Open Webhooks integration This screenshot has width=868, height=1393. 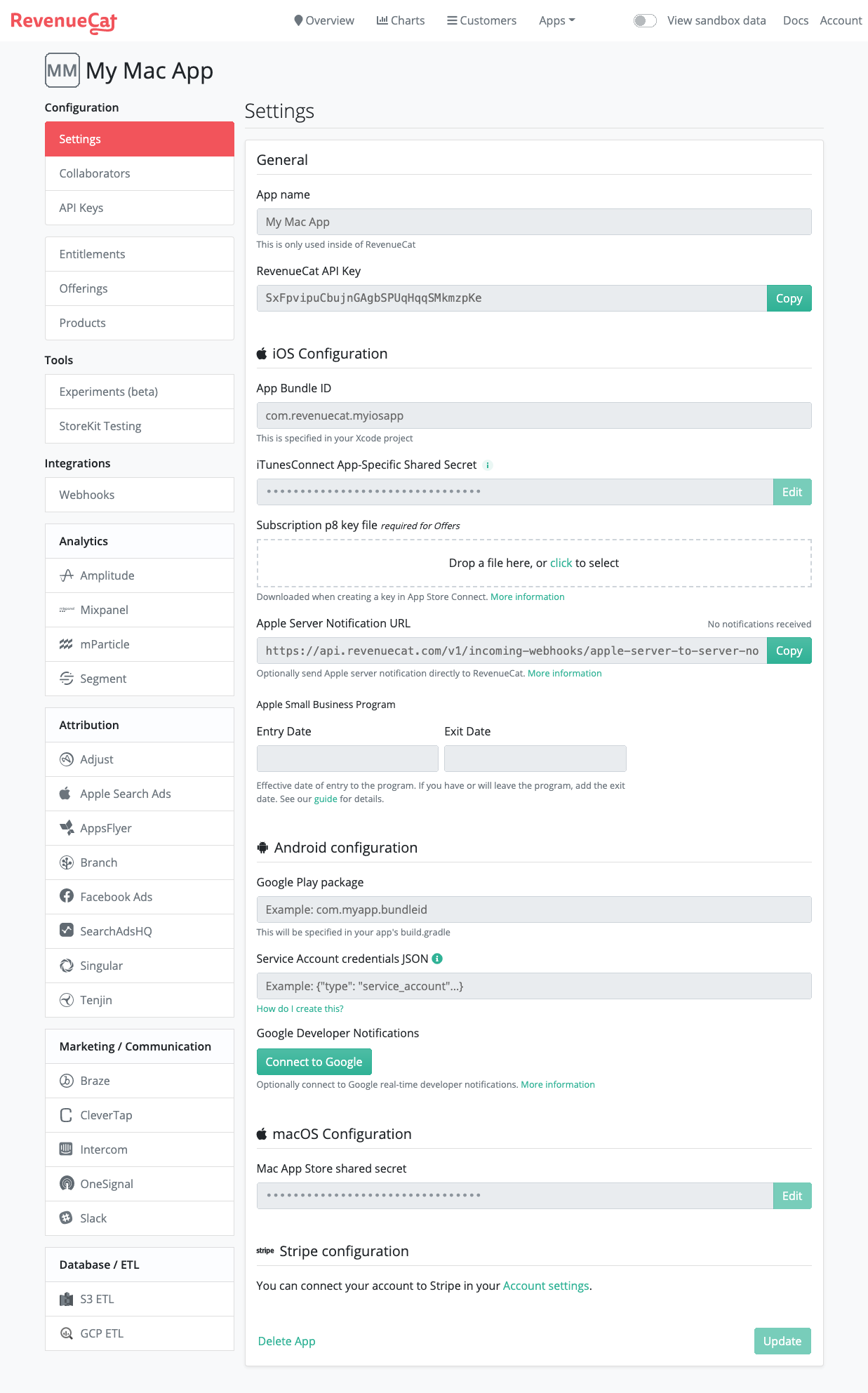[x=140, y=495]
